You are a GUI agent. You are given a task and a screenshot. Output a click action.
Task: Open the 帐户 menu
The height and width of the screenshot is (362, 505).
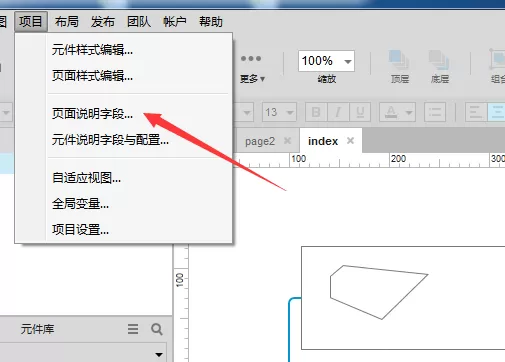click(x=175, y=22)
